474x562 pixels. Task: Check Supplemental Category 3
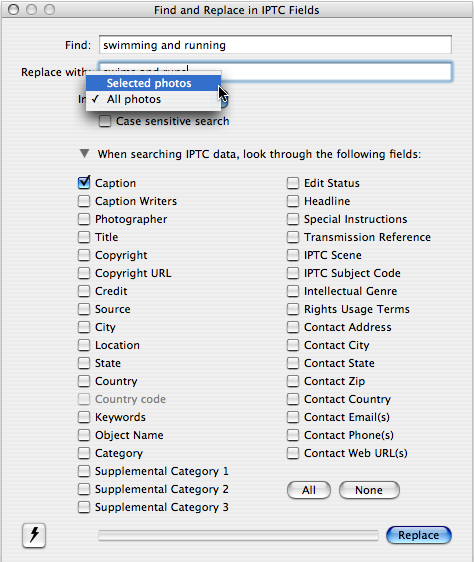point(84,507)
